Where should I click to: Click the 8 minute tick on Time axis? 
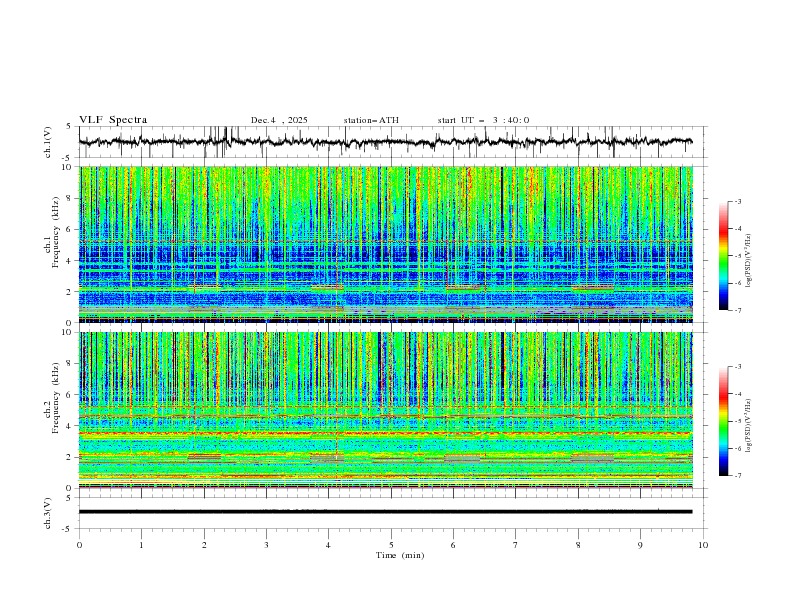pos(578,544)
